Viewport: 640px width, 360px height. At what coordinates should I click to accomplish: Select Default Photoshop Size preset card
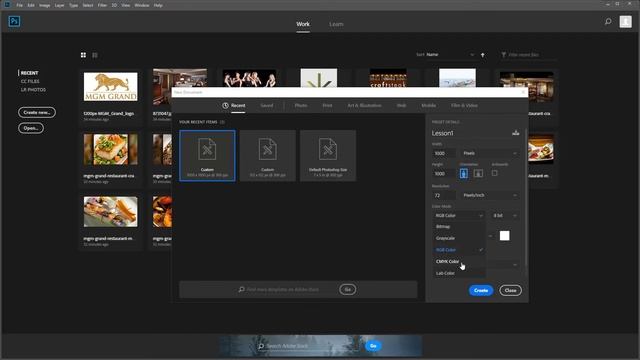[x=328, y=156]
